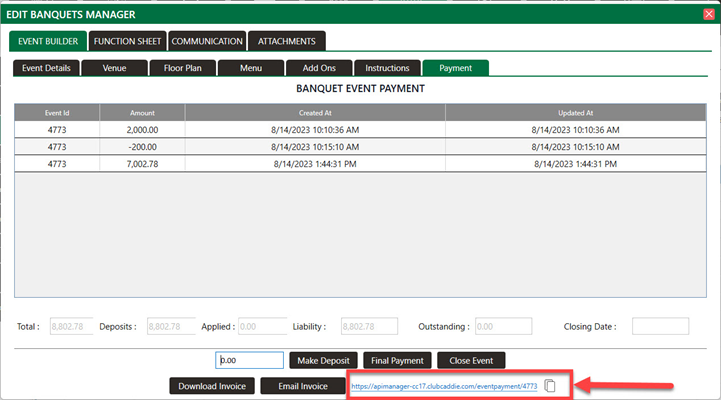Sort by the Created At column header

point(315,113)
